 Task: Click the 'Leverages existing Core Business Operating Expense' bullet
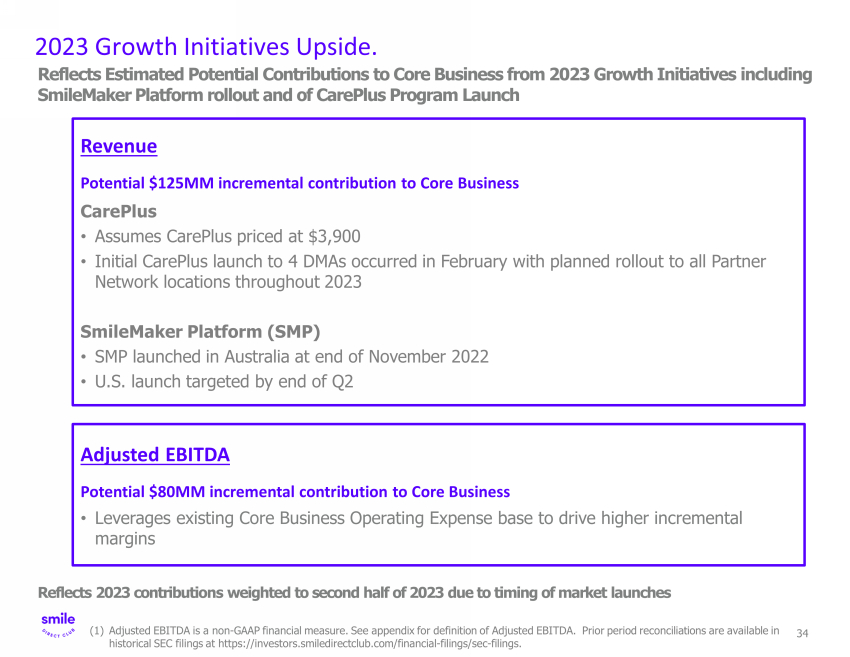tap(418, 518)
